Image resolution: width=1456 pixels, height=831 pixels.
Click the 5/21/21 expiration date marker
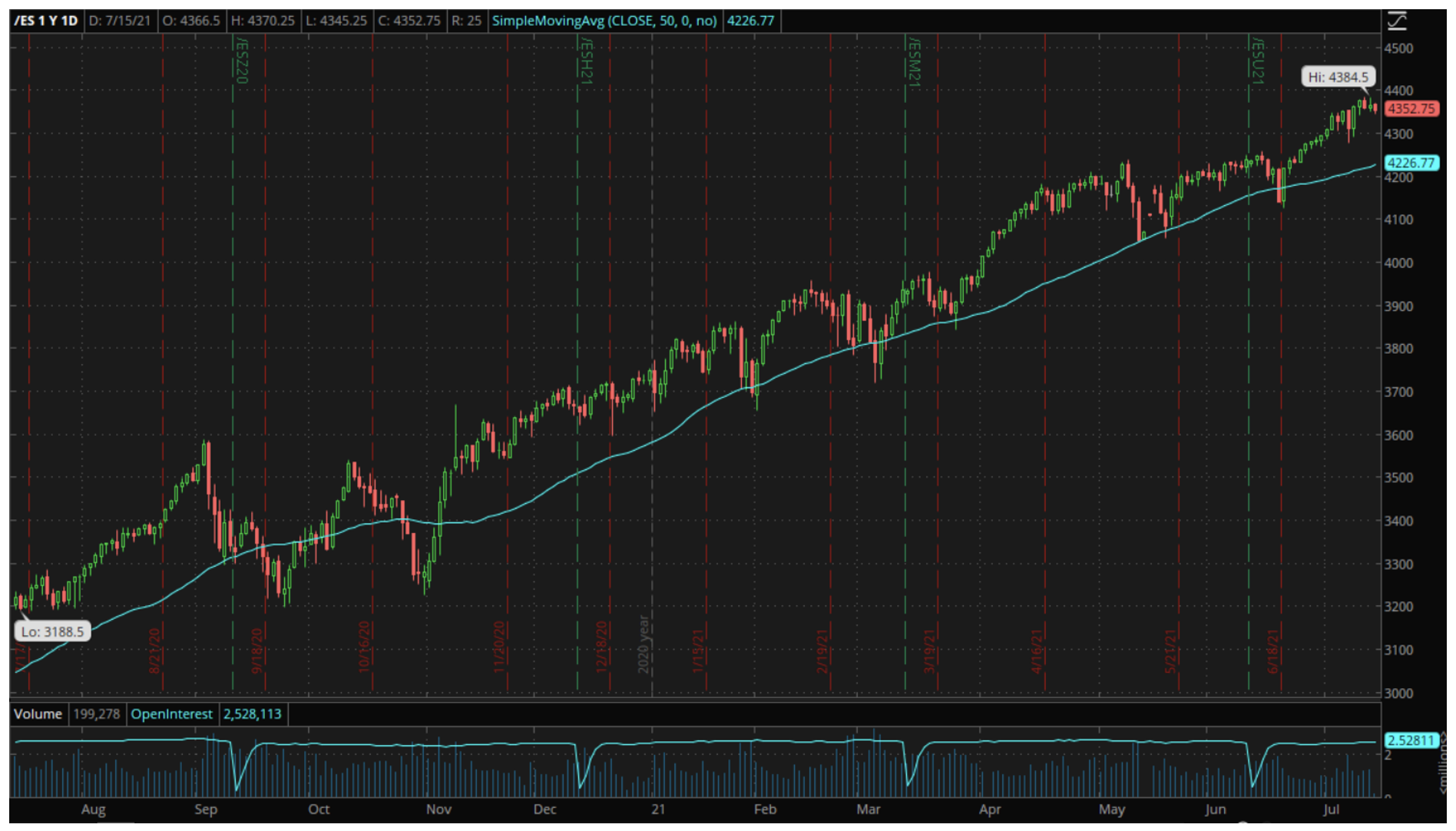pos(1170,651)
